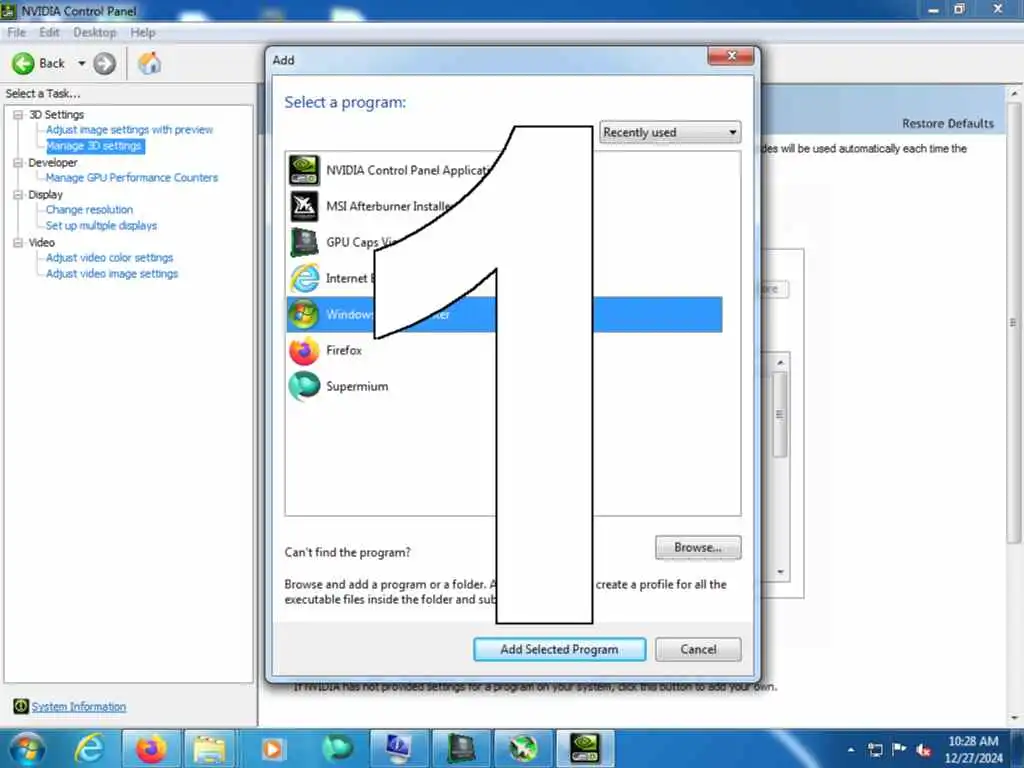
Task: Open the System Information link
Action: click(79, 707)
